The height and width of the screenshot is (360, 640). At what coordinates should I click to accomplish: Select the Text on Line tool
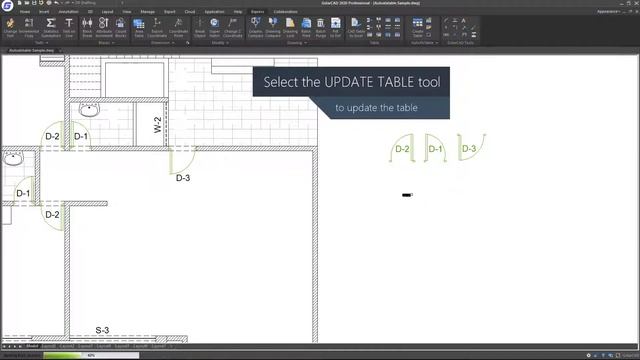coord(69,27)
